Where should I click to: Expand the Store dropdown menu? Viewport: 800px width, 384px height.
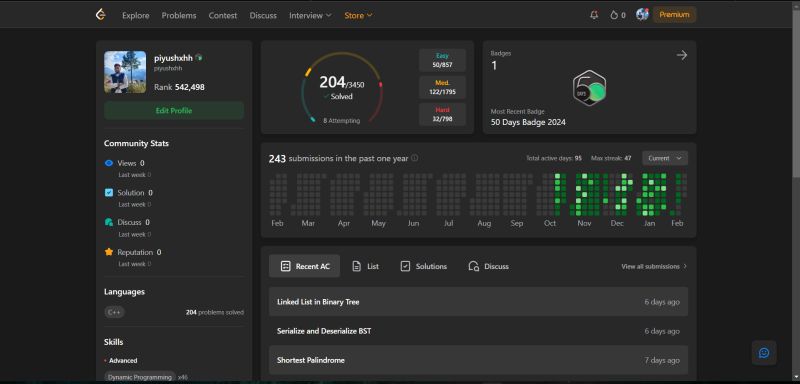pyautogui.click(x=358, y=15)
